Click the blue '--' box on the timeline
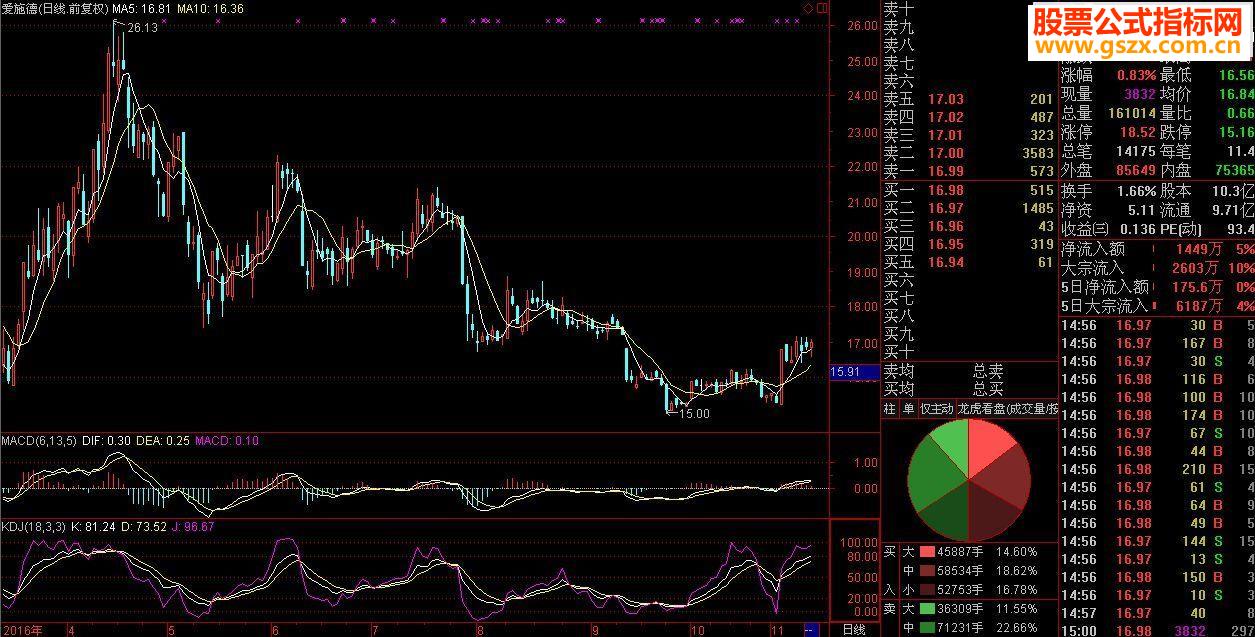The image size is (1255, 637). pos(811,629)
